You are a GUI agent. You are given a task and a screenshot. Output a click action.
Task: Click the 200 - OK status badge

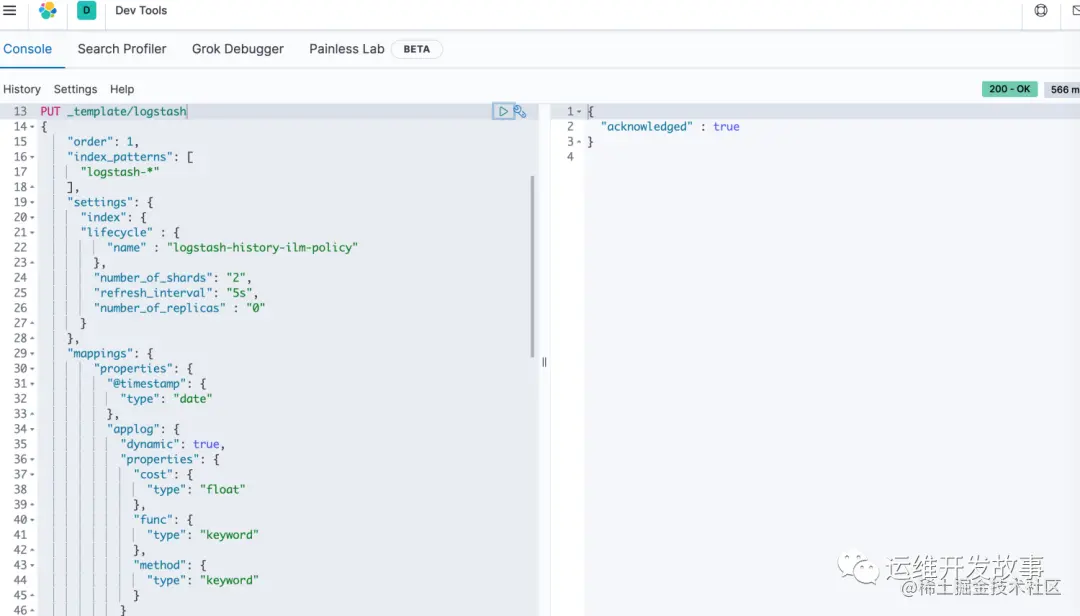[1009, 89]
